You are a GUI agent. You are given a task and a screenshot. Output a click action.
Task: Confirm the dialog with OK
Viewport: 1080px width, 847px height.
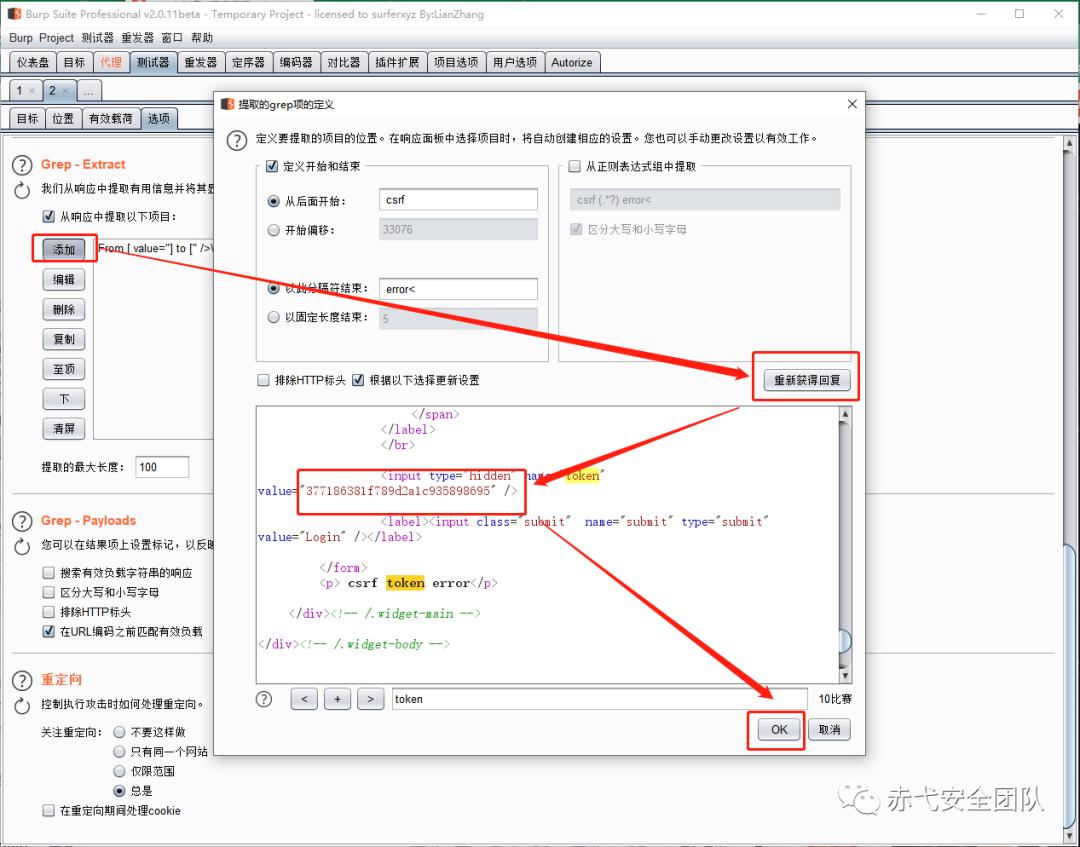click(x=779, y=729)
